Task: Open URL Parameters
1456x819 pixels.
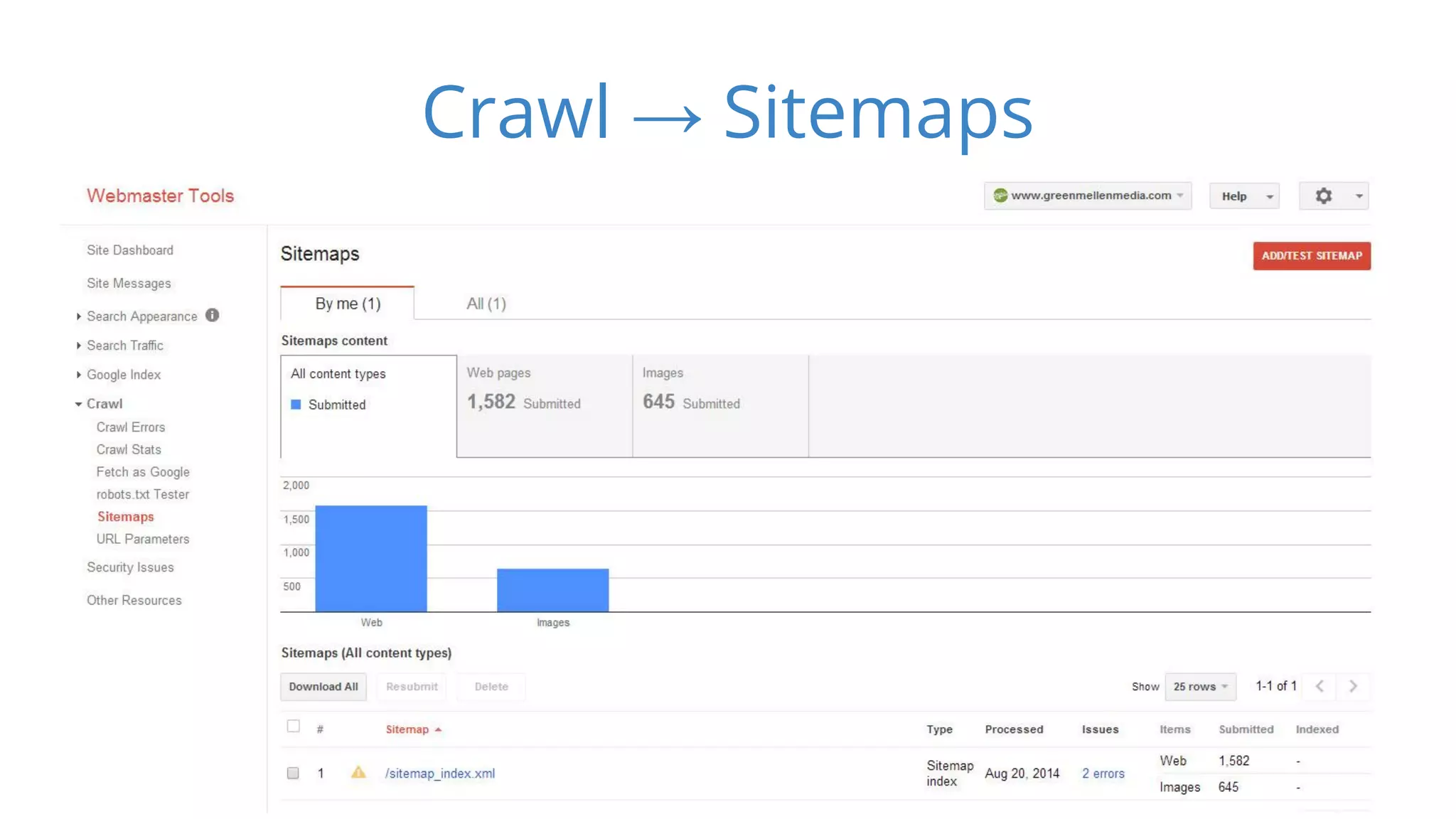Action: pyautogui.click(x=143, y=539)
